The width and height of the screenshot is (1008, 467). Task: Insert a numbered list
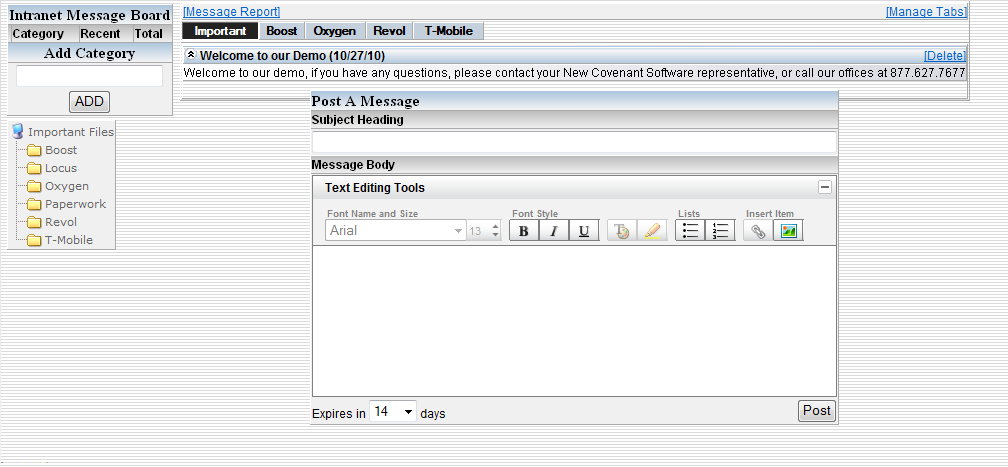tap(720, 231)
